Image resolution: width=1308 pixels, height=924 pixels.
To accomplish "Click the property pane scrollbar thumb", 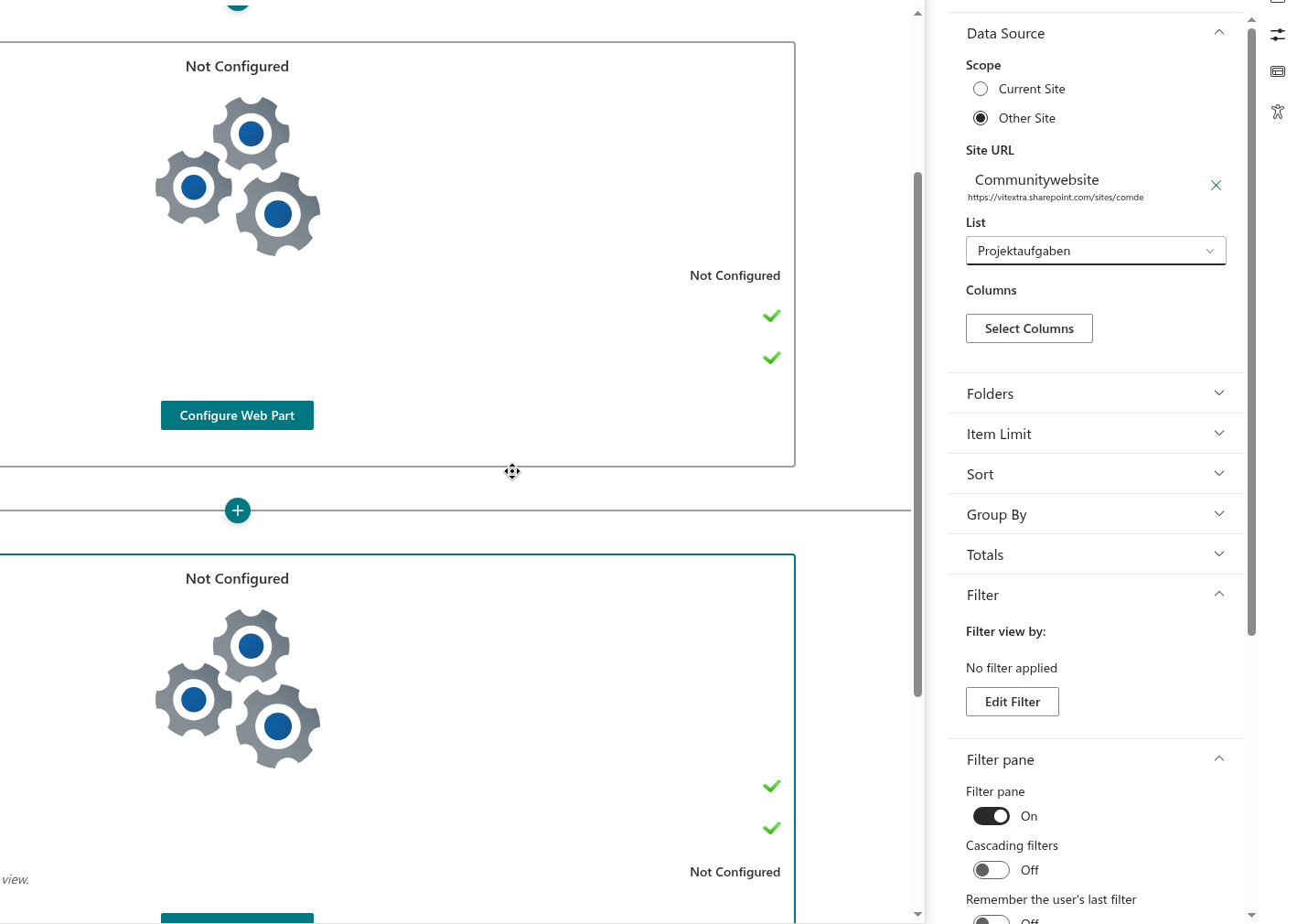I will [x=1251, y=331].
